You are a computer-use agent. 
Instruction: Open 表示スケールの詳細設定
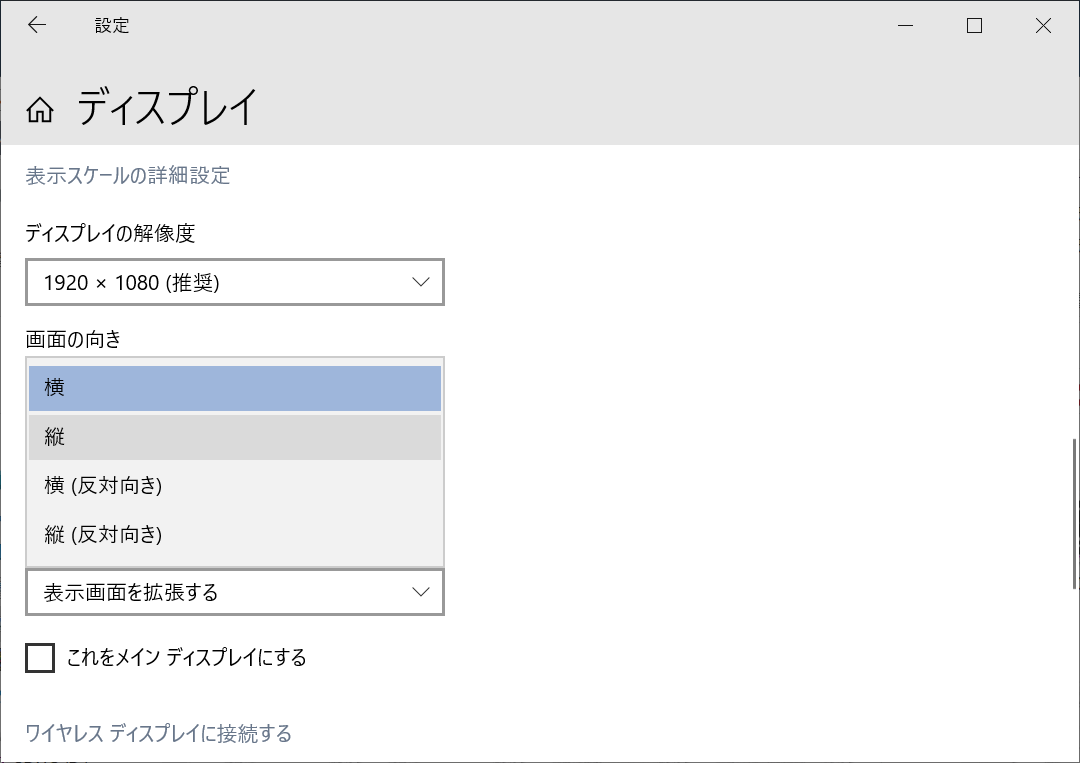[127, 175]
